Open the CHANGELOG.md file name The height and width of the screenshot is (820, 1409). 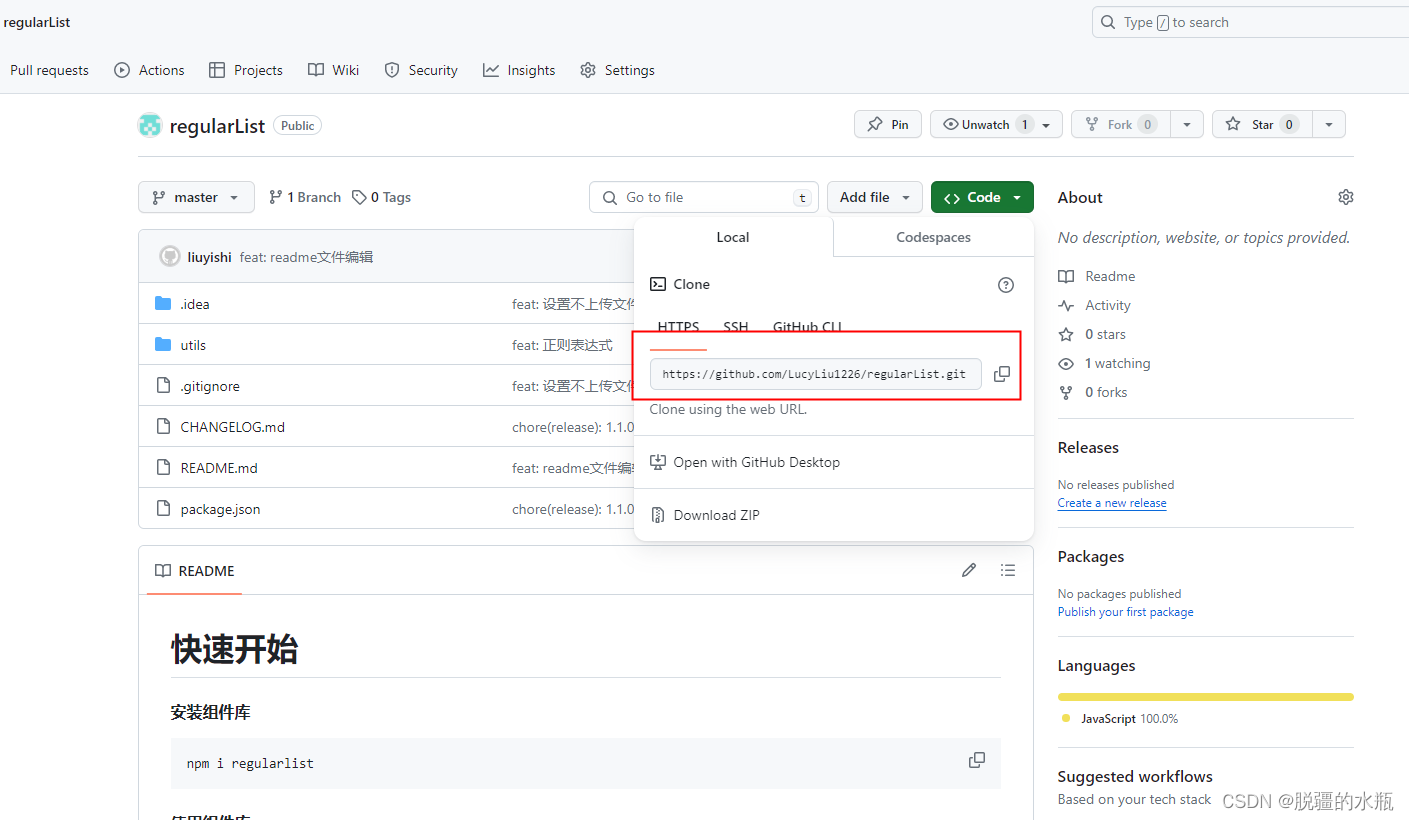click(232, 426)
